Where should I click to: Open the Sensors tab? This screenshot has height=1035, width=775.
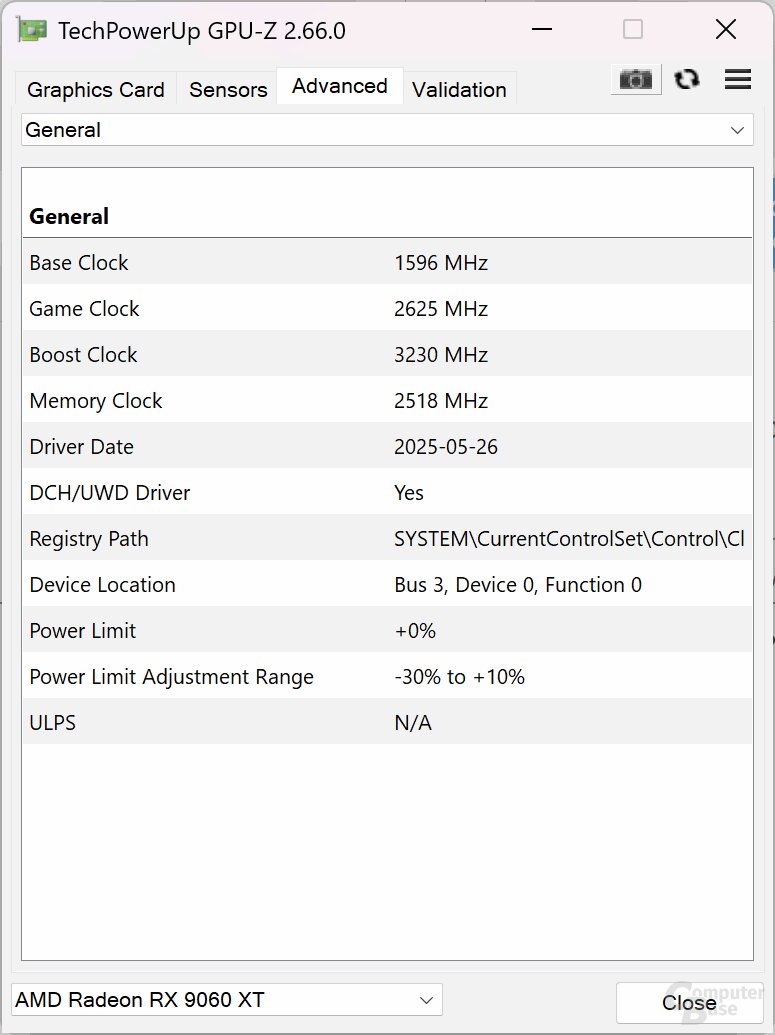click(228, 89)
